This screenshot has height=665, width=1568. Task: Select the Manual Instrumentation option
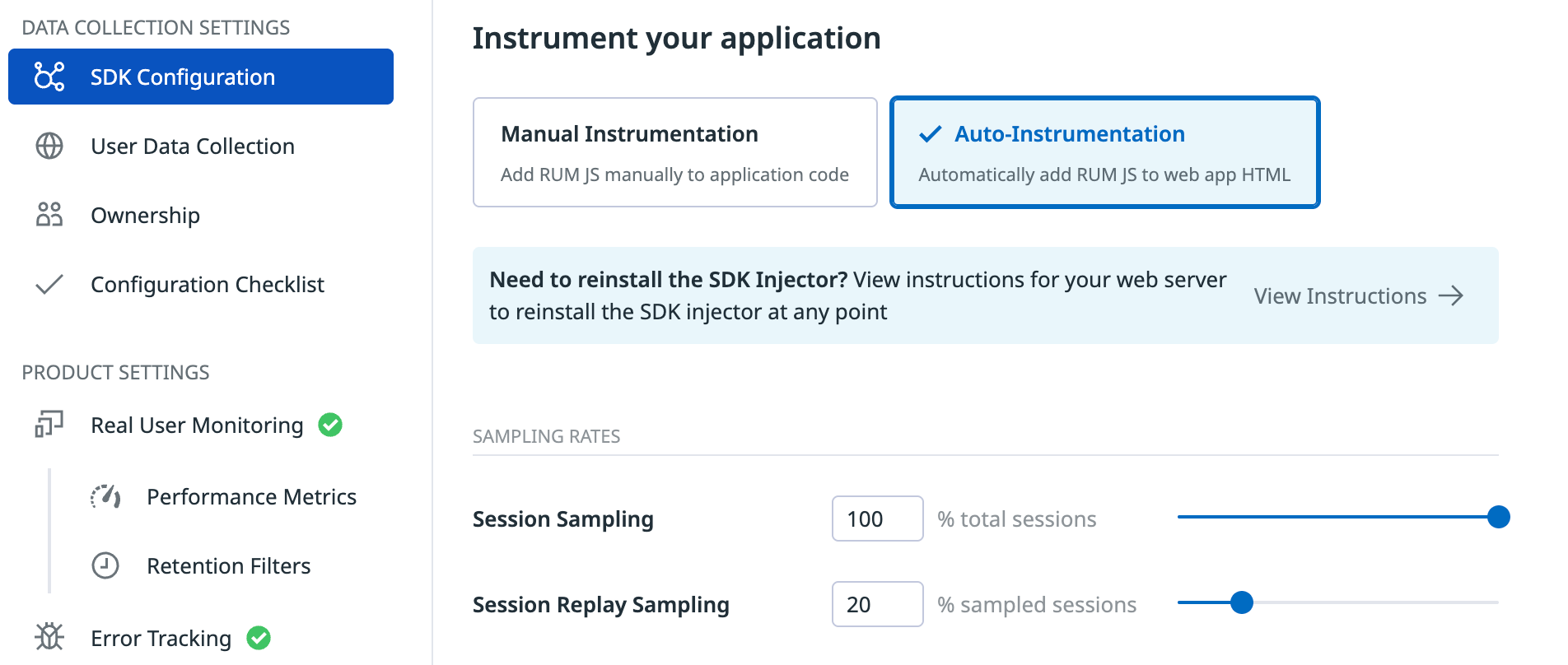[x=674, y=152]
